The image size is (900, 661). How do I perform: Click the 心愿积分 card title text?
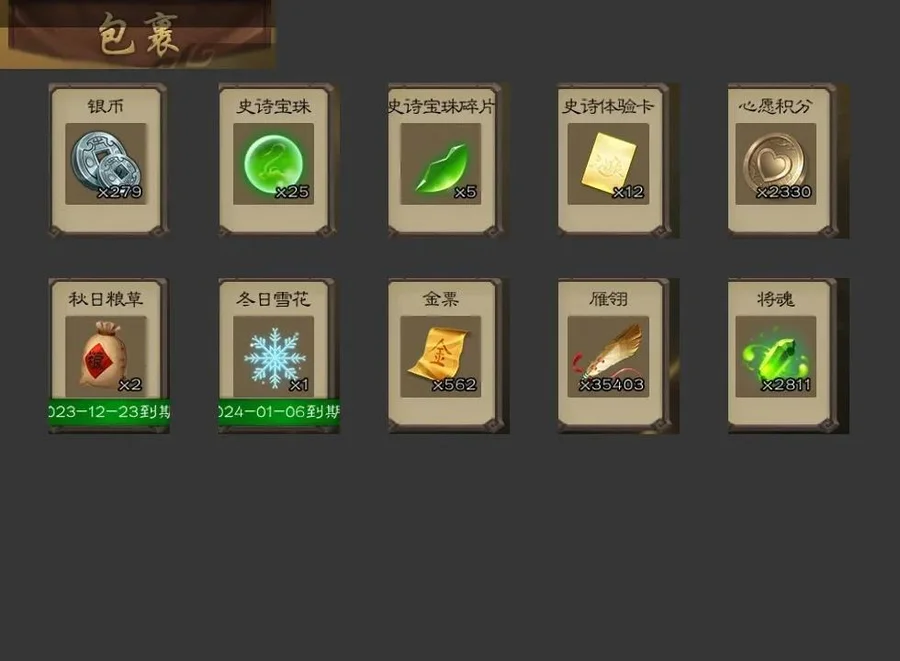click(x=776, y=106)
